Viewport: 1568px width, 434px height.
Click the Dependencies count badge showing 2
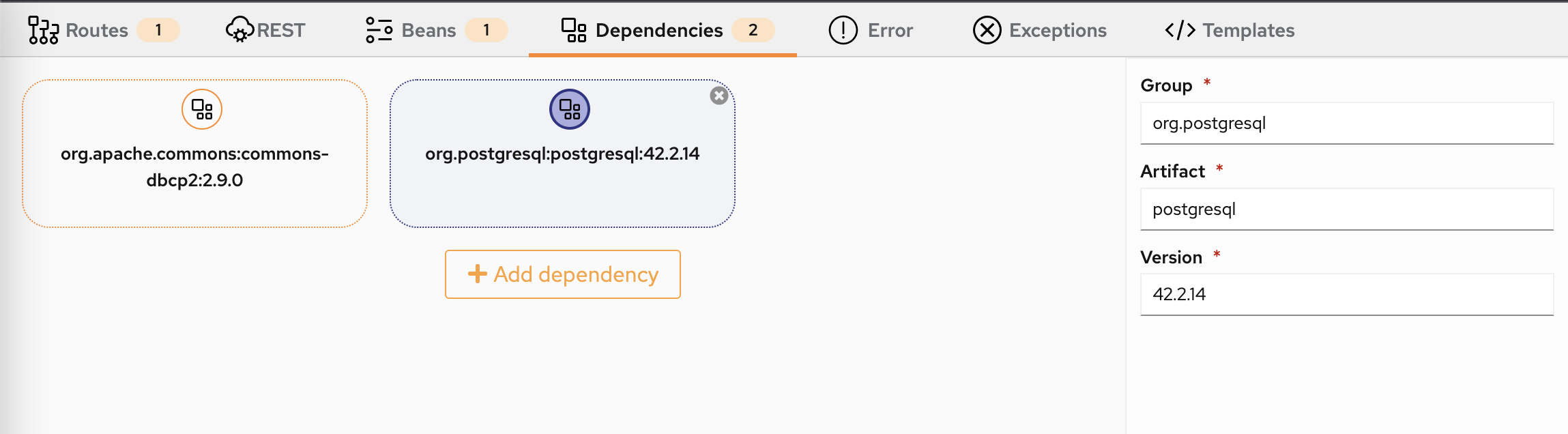pos(755,30)
